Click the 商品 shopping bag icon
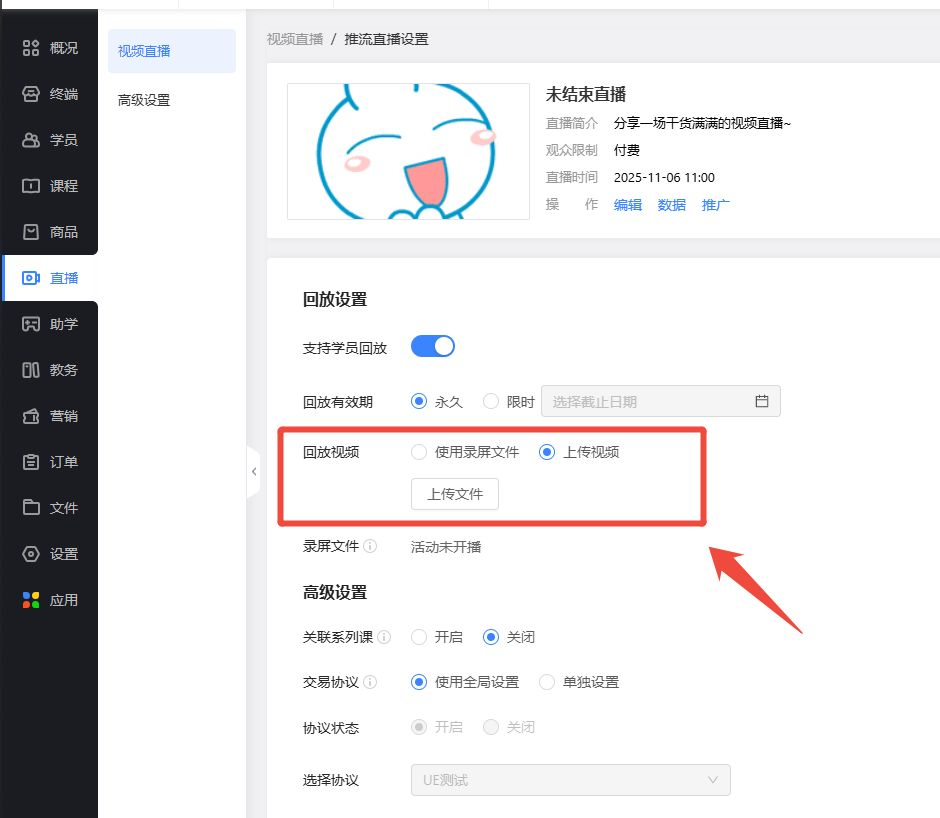The height and width of the screenshot is (818, 940). pos(31,232)
